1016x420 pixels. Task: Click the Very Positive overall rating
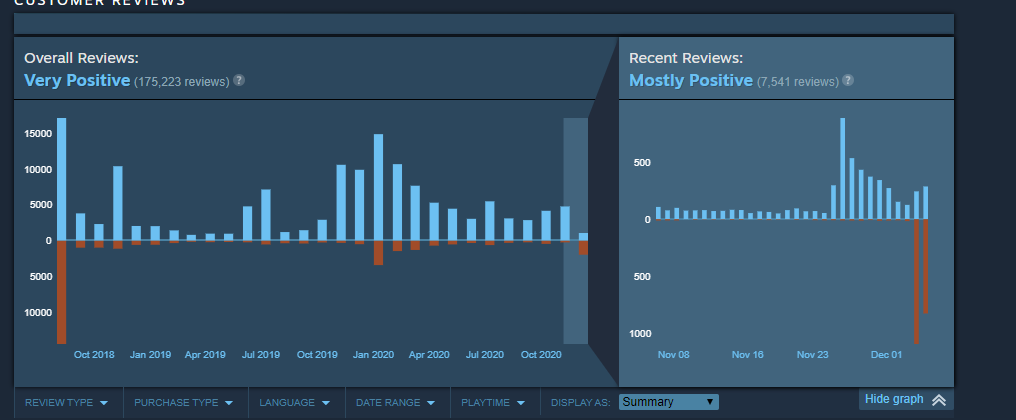pos(77,80)
